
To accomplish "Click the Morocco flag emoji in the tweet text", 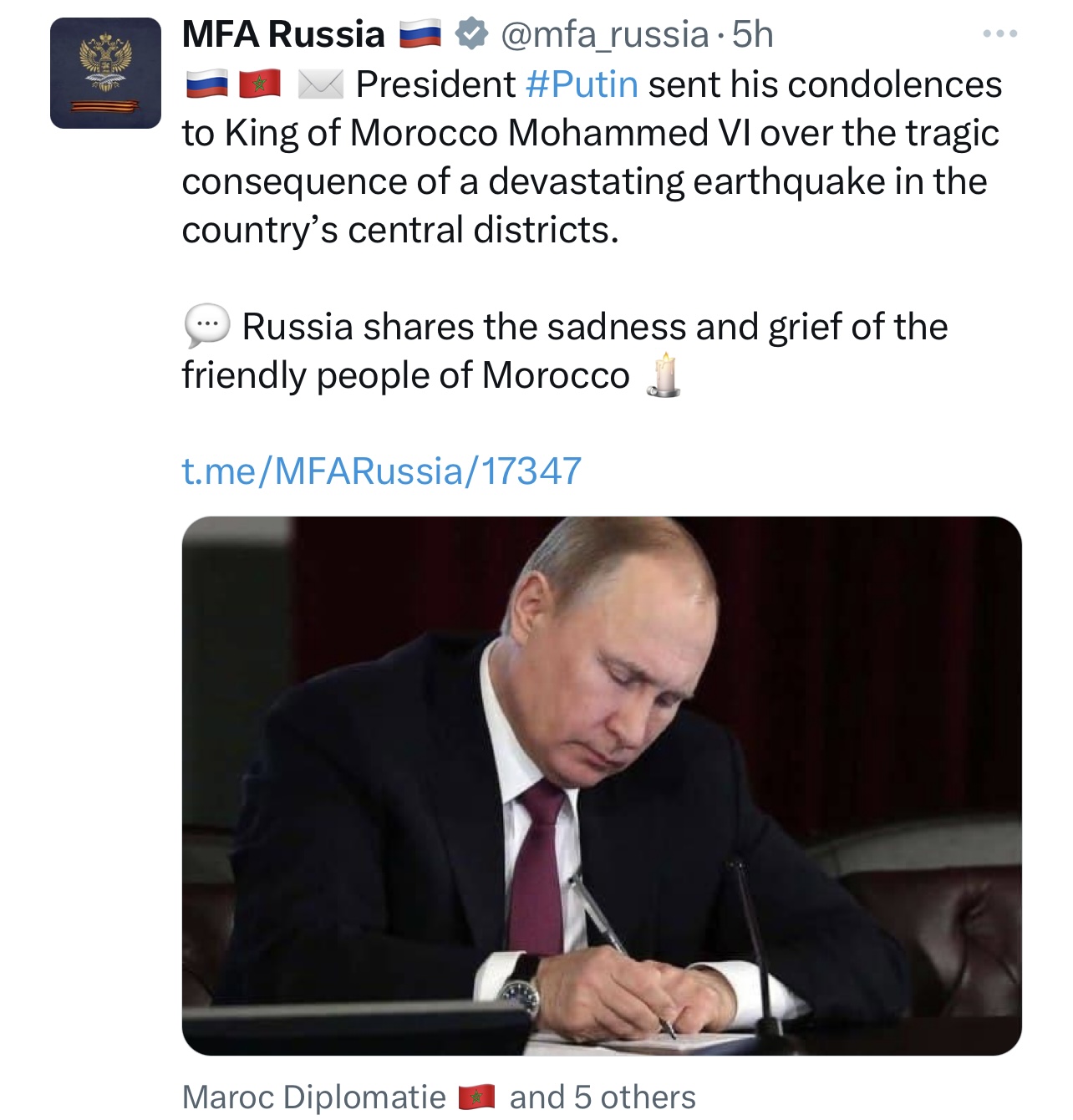I will tap(260, 84).
